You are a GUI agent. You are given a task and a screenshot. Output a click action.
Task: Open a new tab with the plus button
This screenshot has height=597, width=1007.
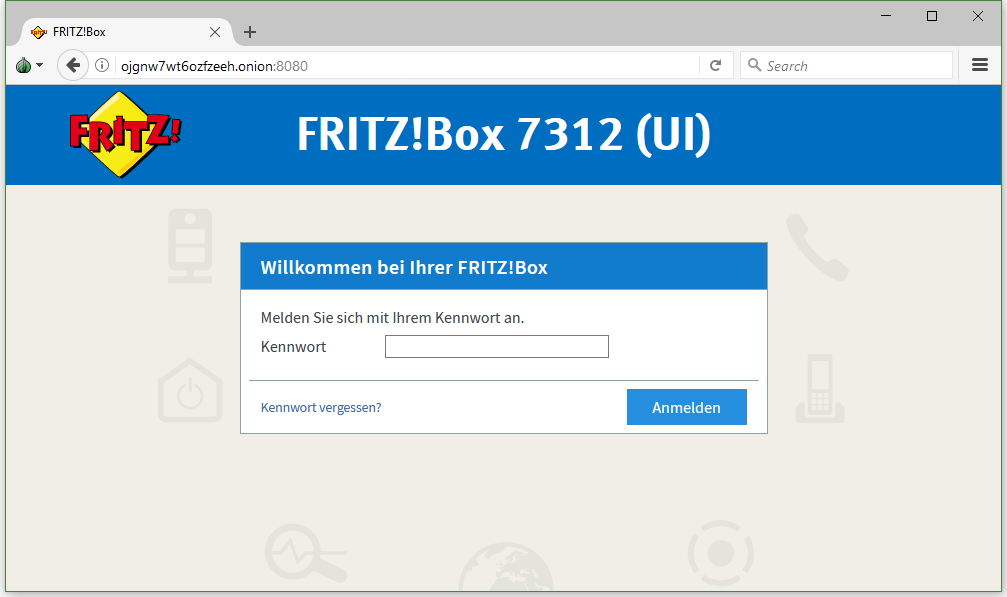[x=250, y=32]
